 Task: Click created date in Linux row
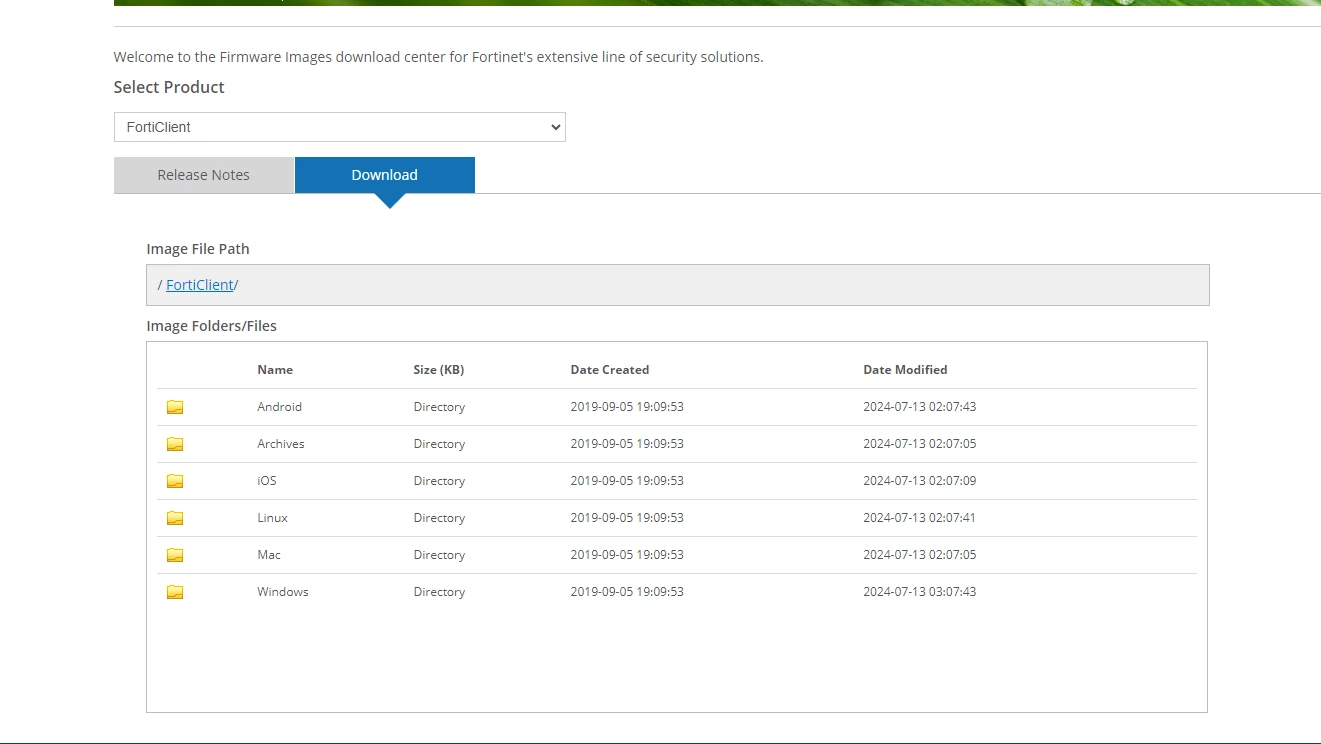pyautogui.click(x=627, y=518)
